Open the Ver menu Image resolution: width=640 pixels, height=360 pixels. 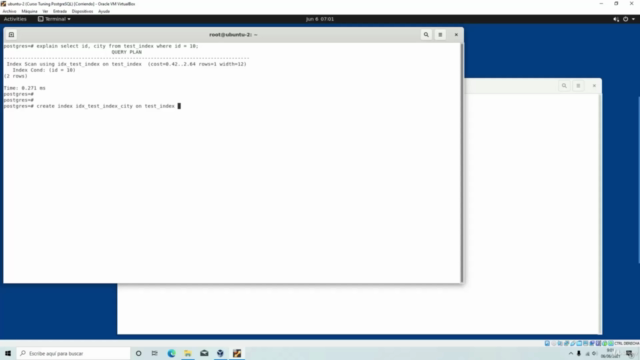pyautogui.click(x=45, y=11)
